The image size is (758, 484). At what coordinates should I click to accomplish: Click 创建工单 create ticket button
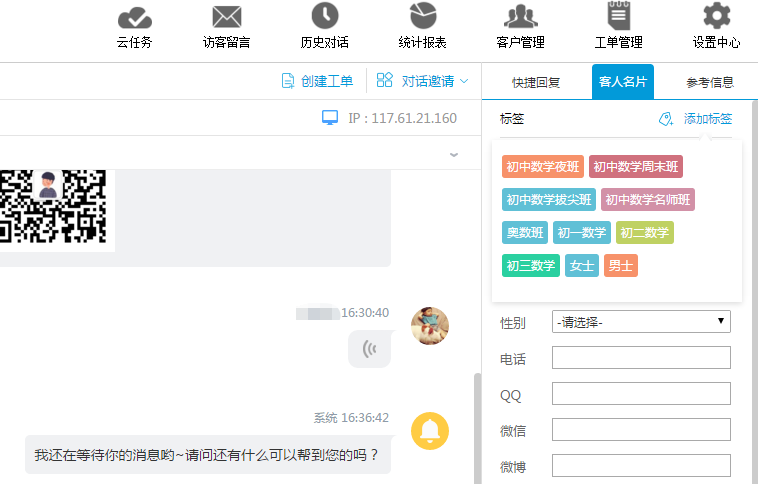coord(317,81)
